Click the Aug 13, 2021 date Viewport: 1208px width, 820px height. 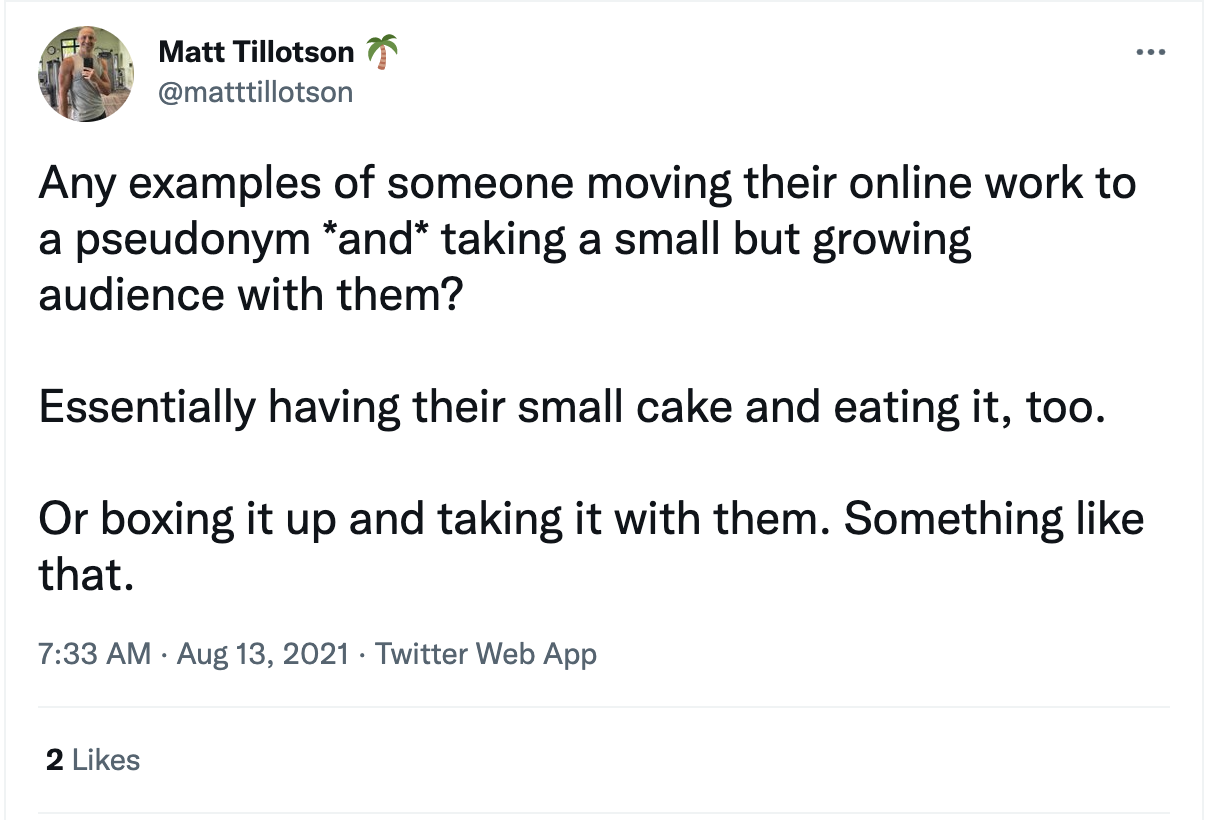(x=263, y=655)
